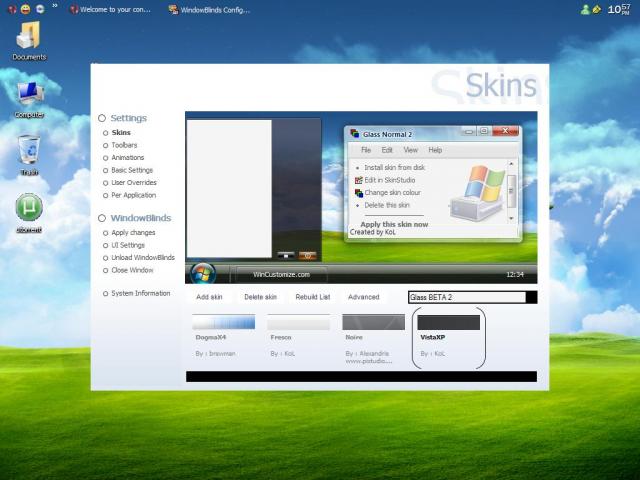Click the Vista start orb in preview

point(203,273)
